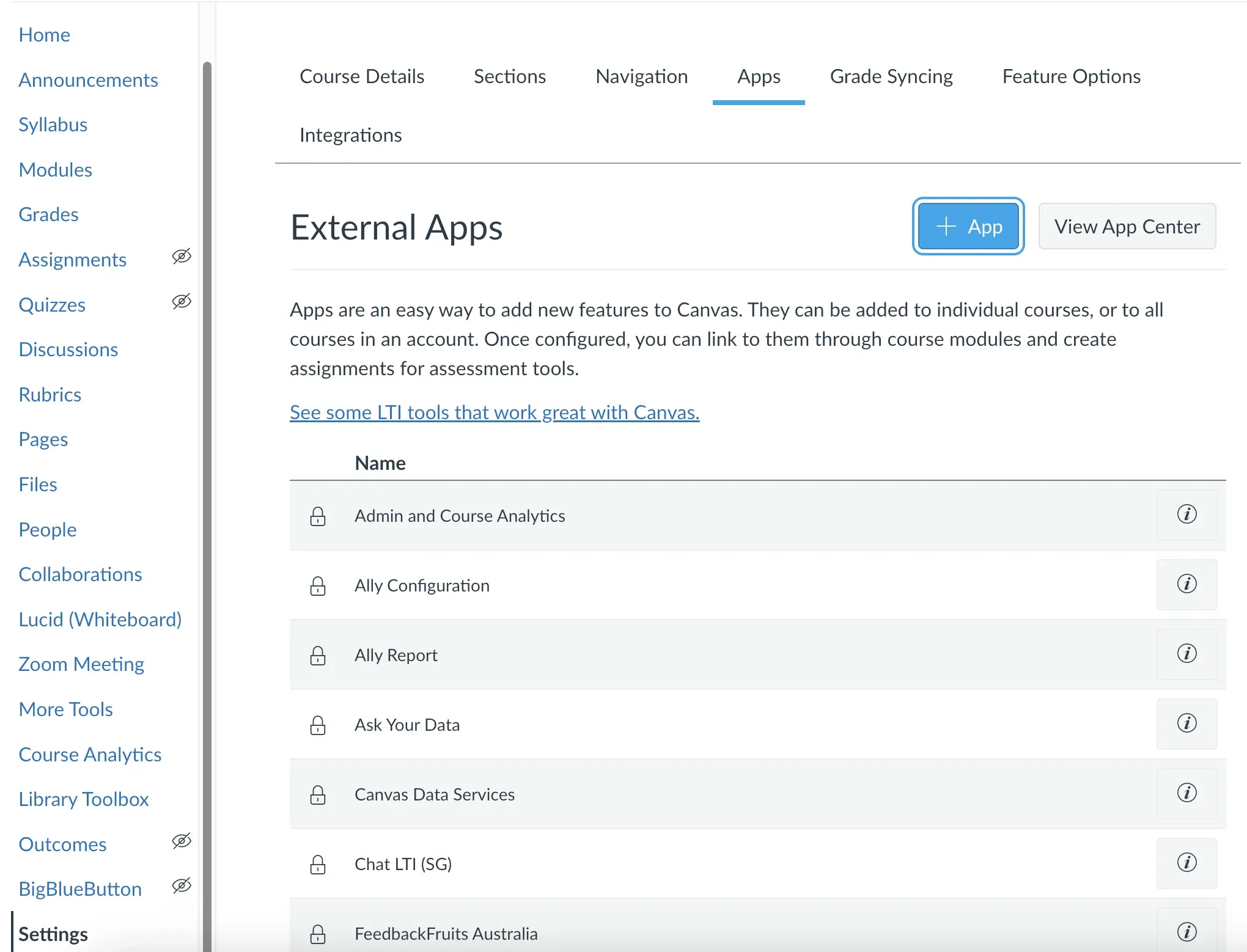Toggle the hidden-eye icon beside Assignments
Image resolution: width=1247 pixels, height=952 pixels.
181,257
